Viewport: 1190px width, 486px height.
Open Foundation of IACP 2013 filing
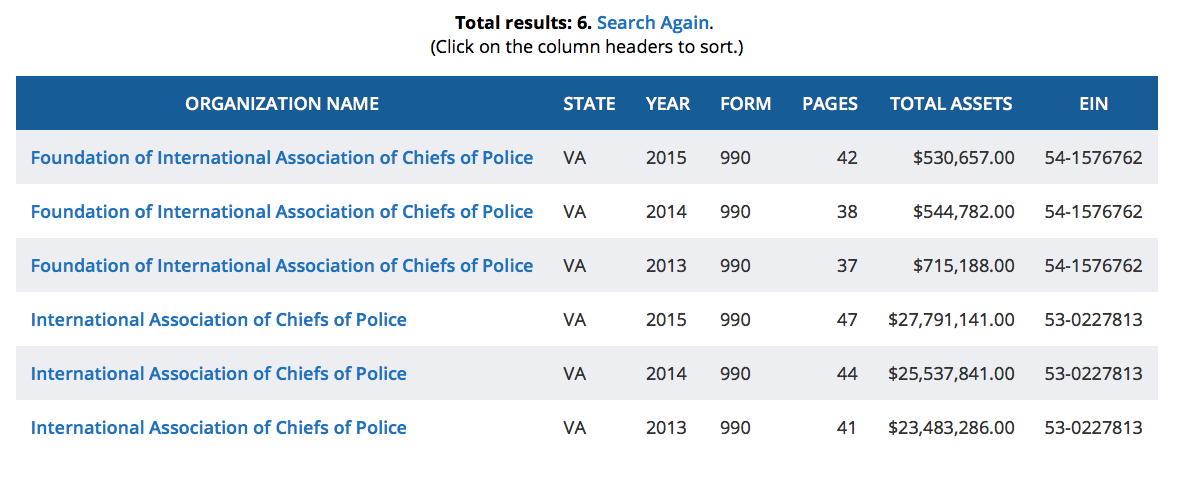tap(282, 265)
